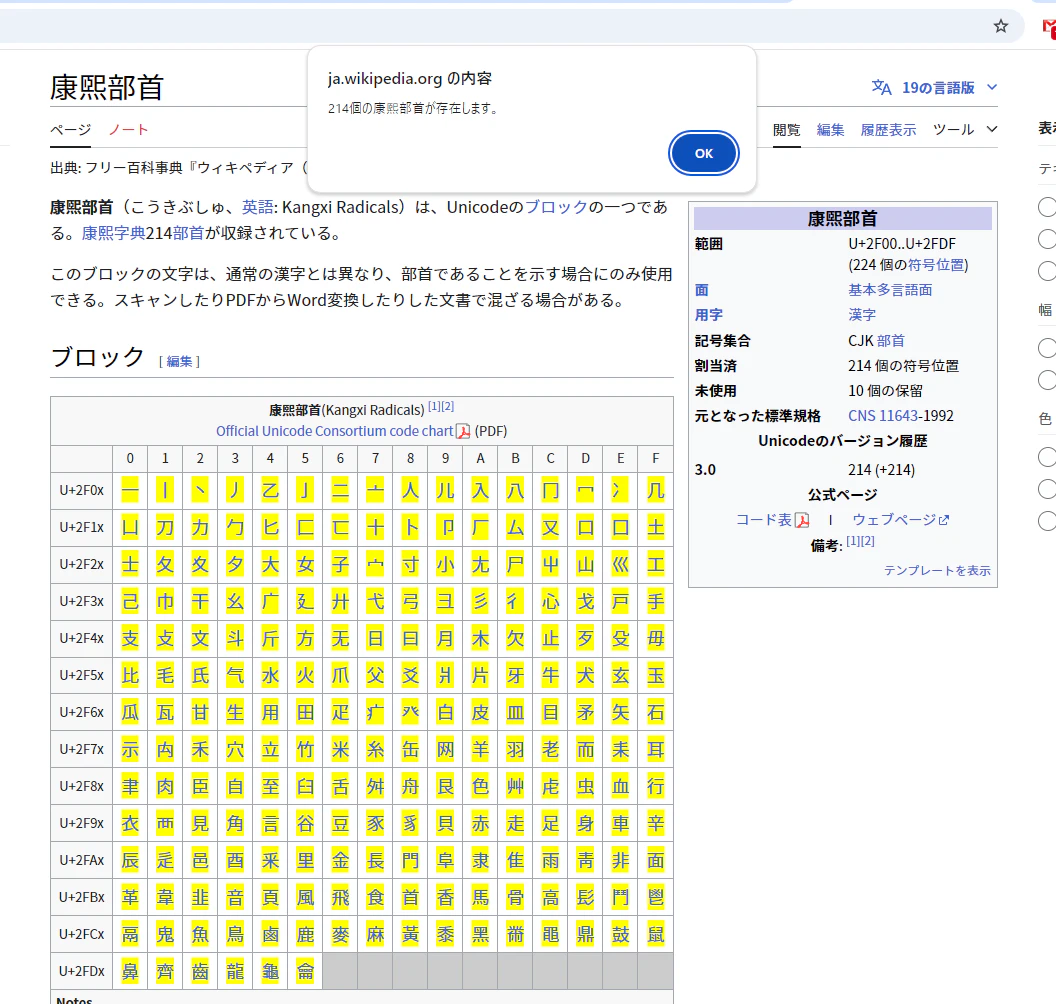Click the 鼠 radical in the Unicode table

655,934
